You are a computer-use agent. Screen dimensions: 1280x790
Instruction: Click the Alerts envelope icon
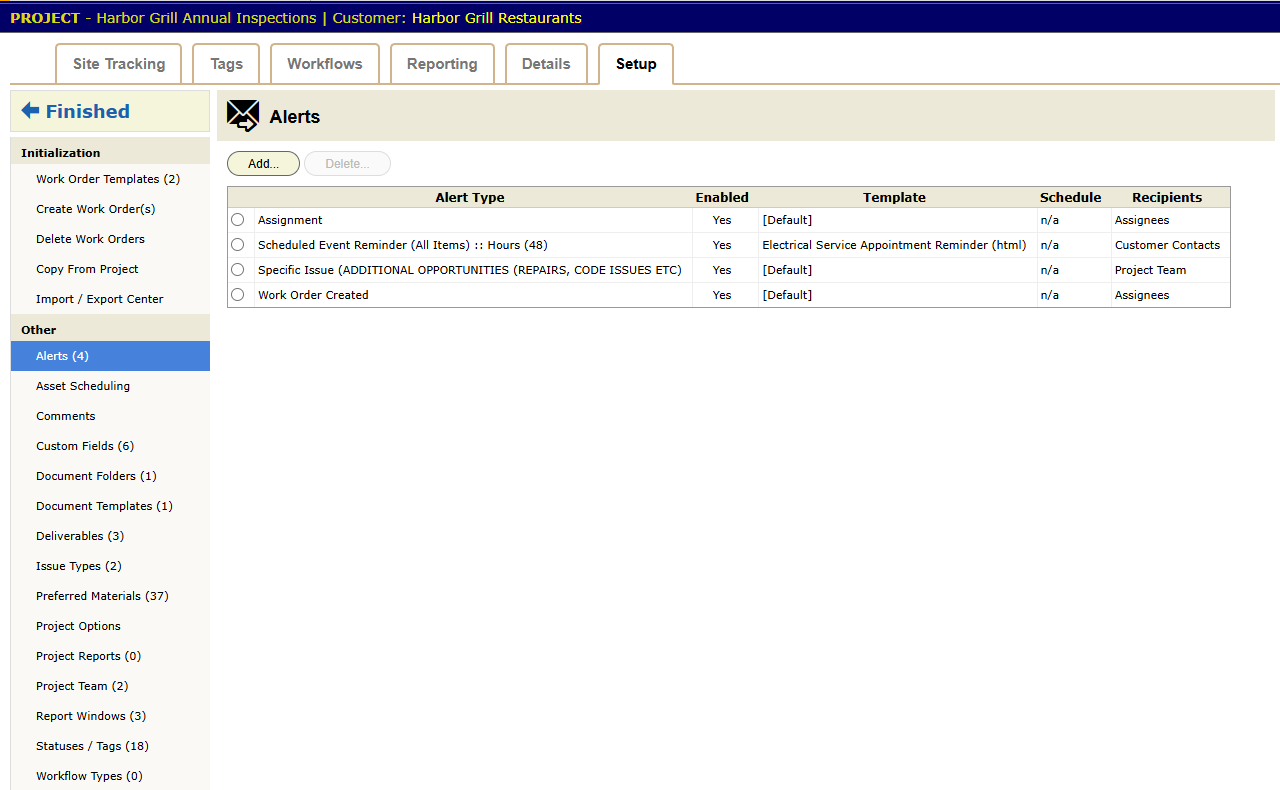[243, 116]
